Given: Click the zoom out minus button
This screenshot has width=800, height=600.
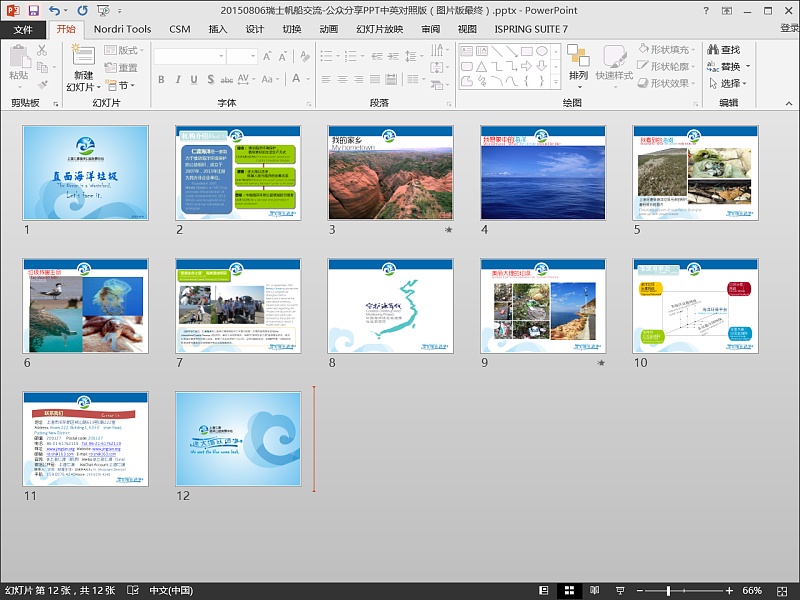Looking at the screenshot, I should 640,591.
